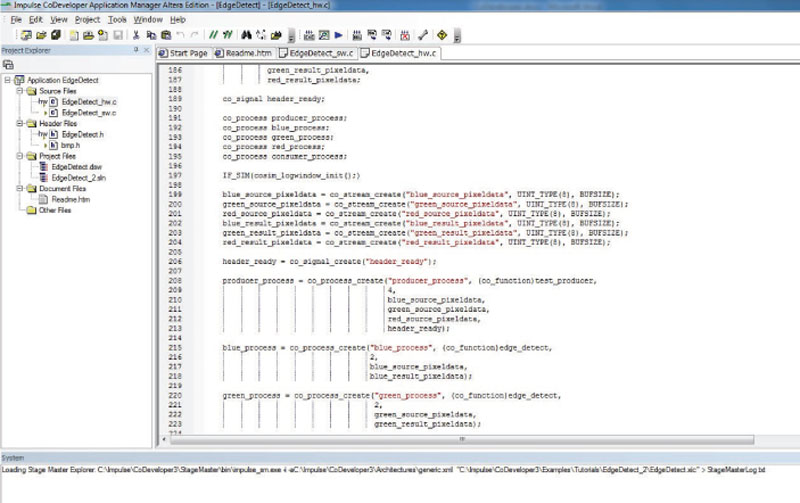Click the Cut scissors toolbar icon
The image size is (800, 503).
click(134, 35)
